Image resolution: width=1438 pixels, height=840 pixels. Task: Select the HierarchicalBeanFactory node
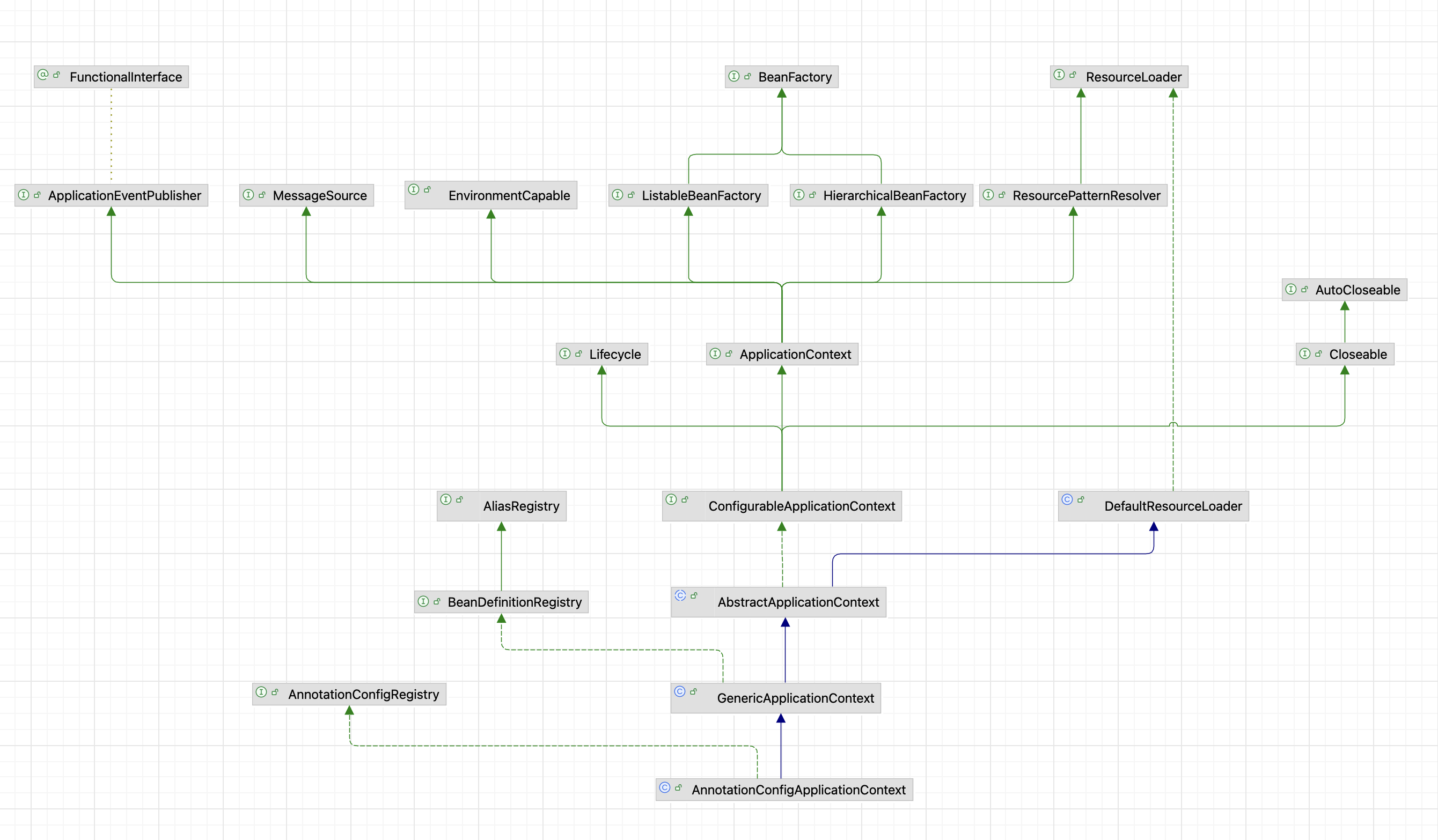coord(893,196)
